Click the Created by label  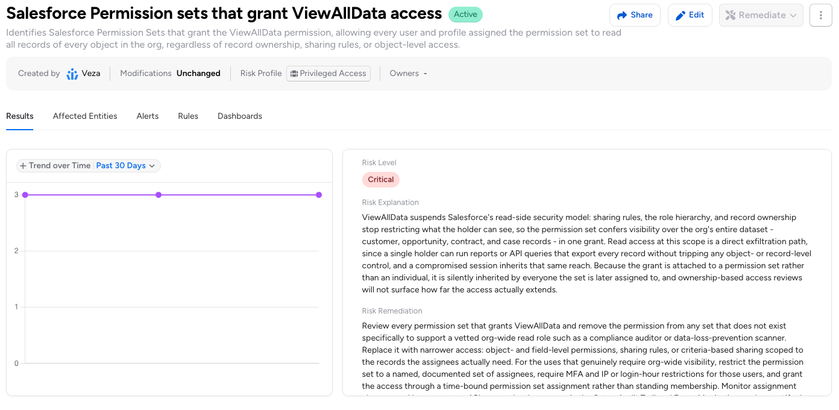[39, 74]
